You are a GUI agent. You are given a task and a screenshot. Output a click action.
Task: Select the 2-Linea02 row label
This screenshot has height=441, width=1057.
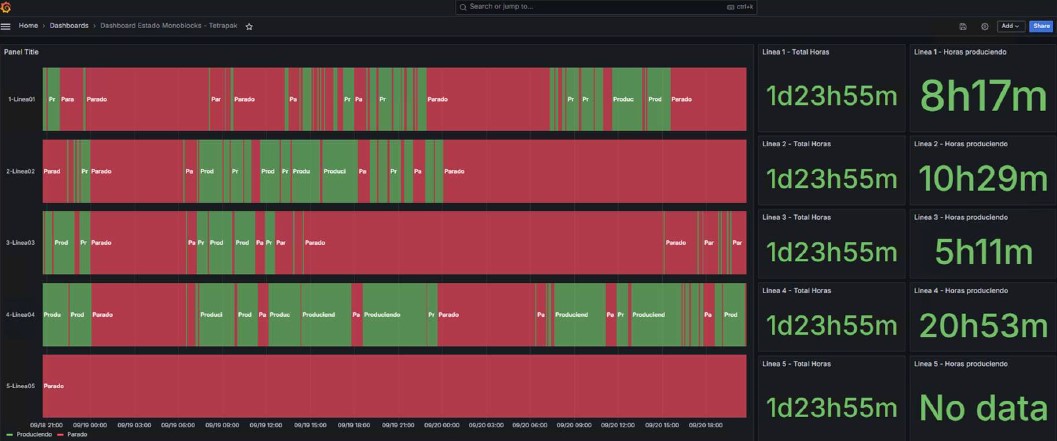[21, 171]
